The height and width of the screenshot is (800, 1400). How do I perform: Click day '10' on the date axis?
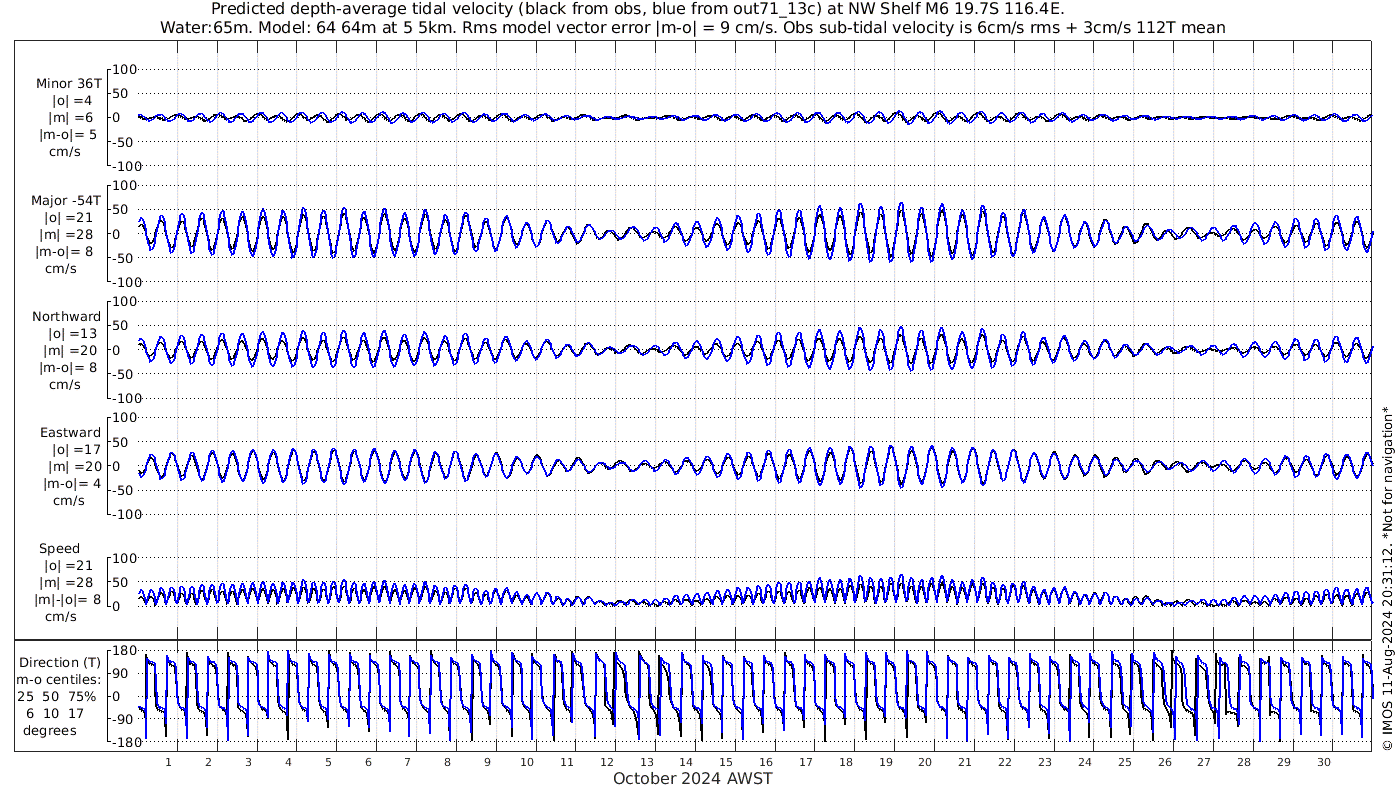[527, 762]
